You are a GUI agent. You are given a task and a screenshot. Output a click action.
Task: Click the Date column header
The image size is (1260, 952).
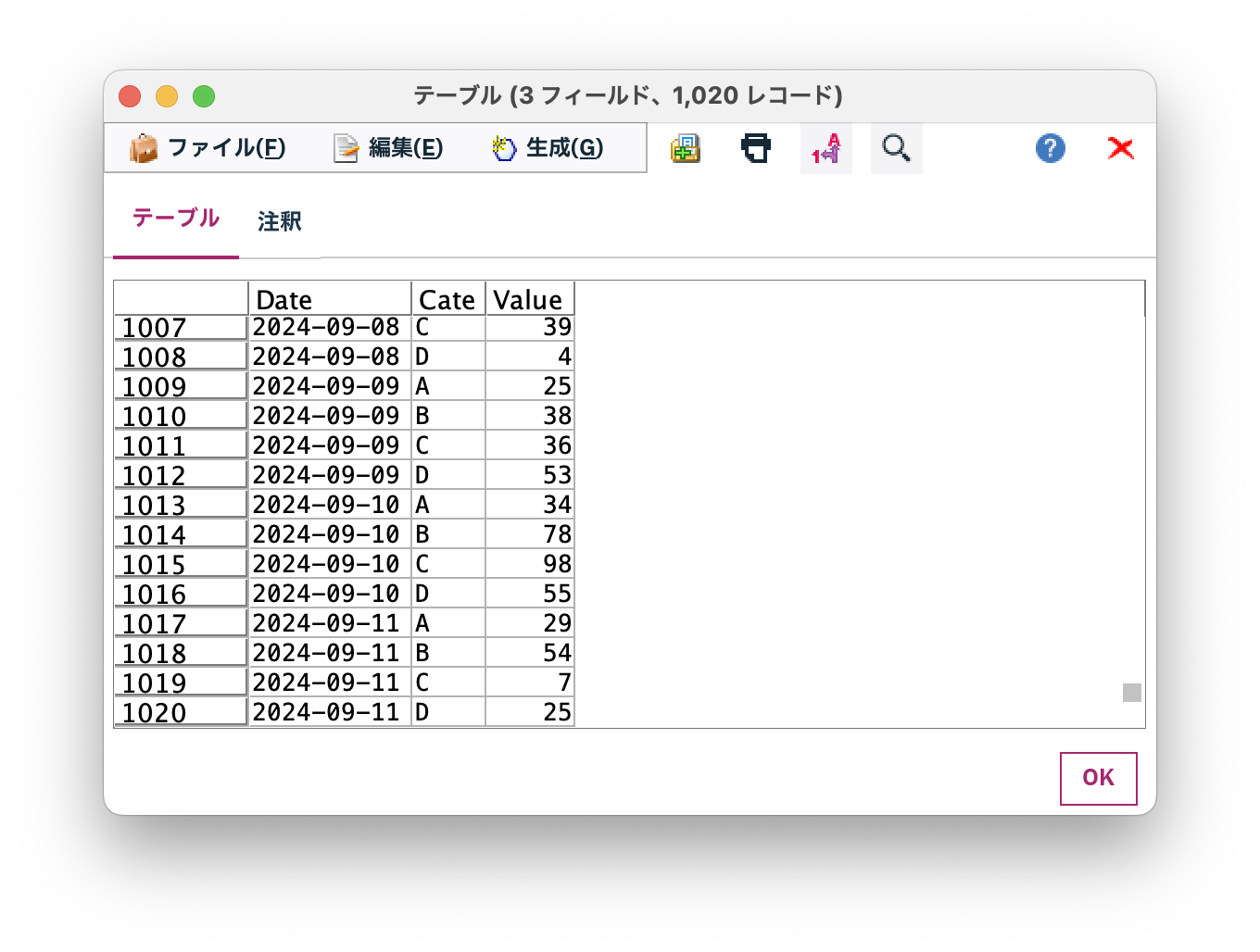(x=329, y=298)
